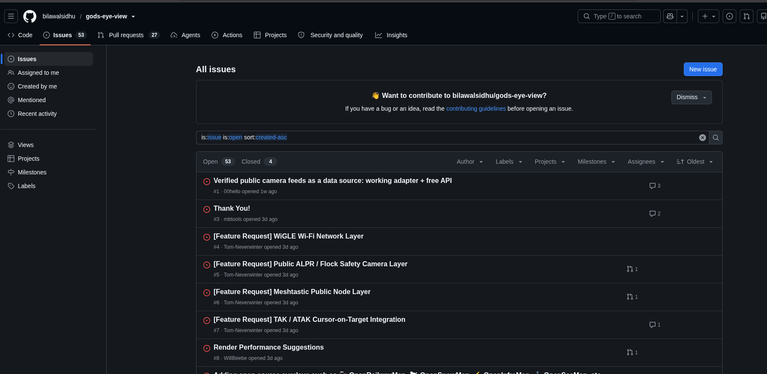
Task: View your issues from header icon
Action: click(x=729, y=16)
